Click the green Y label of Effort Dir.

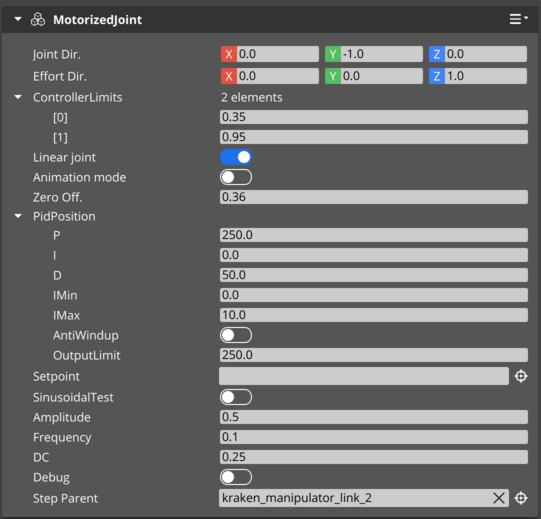[333, 76]
